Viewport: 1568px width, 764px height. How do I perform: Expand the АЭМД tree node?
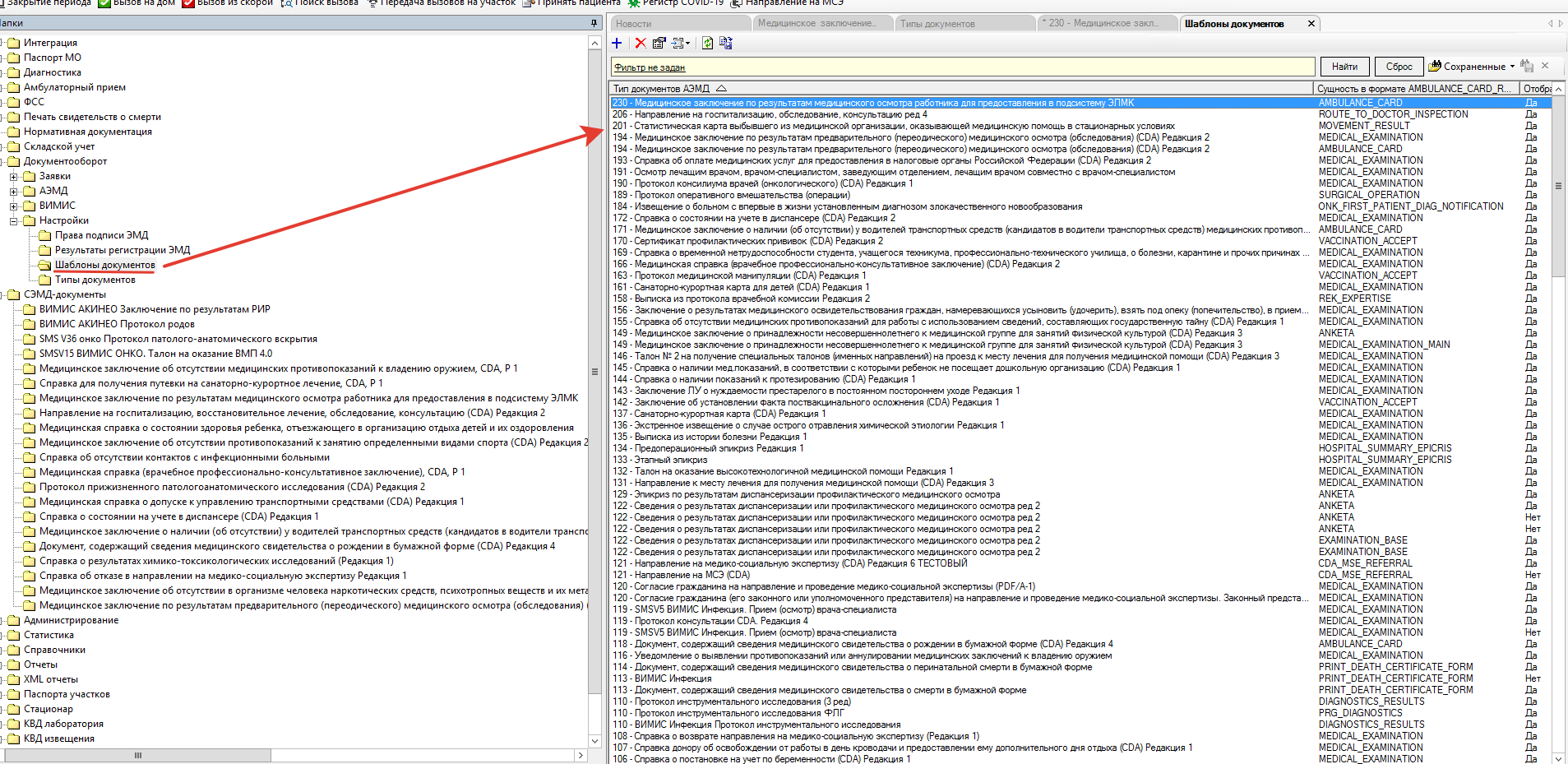click(x=14, y=191)
